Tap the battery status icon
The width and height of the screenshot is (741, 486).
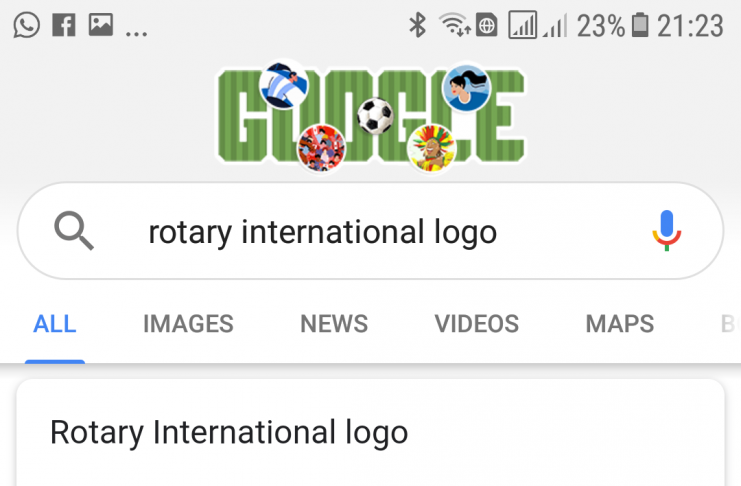(641, 25)
